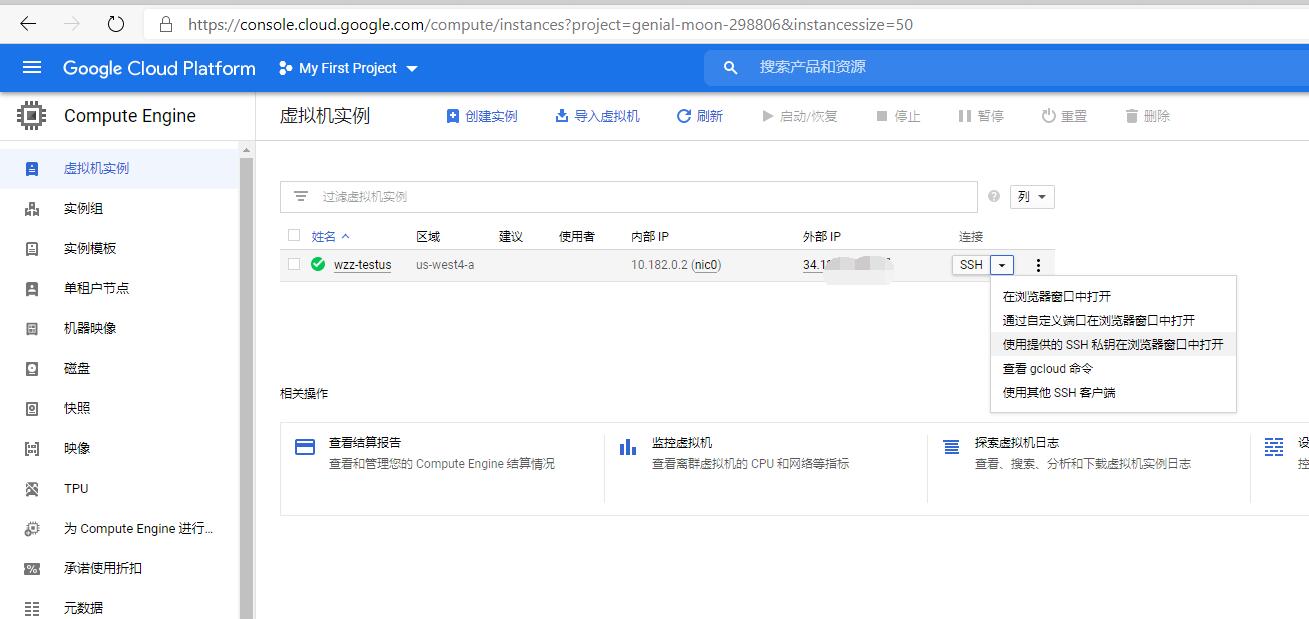This screenshot has width=1309, height=619.
Task: Open the 列 columns dropdown
Action: pyautogui.click(x=1032, y=197)
